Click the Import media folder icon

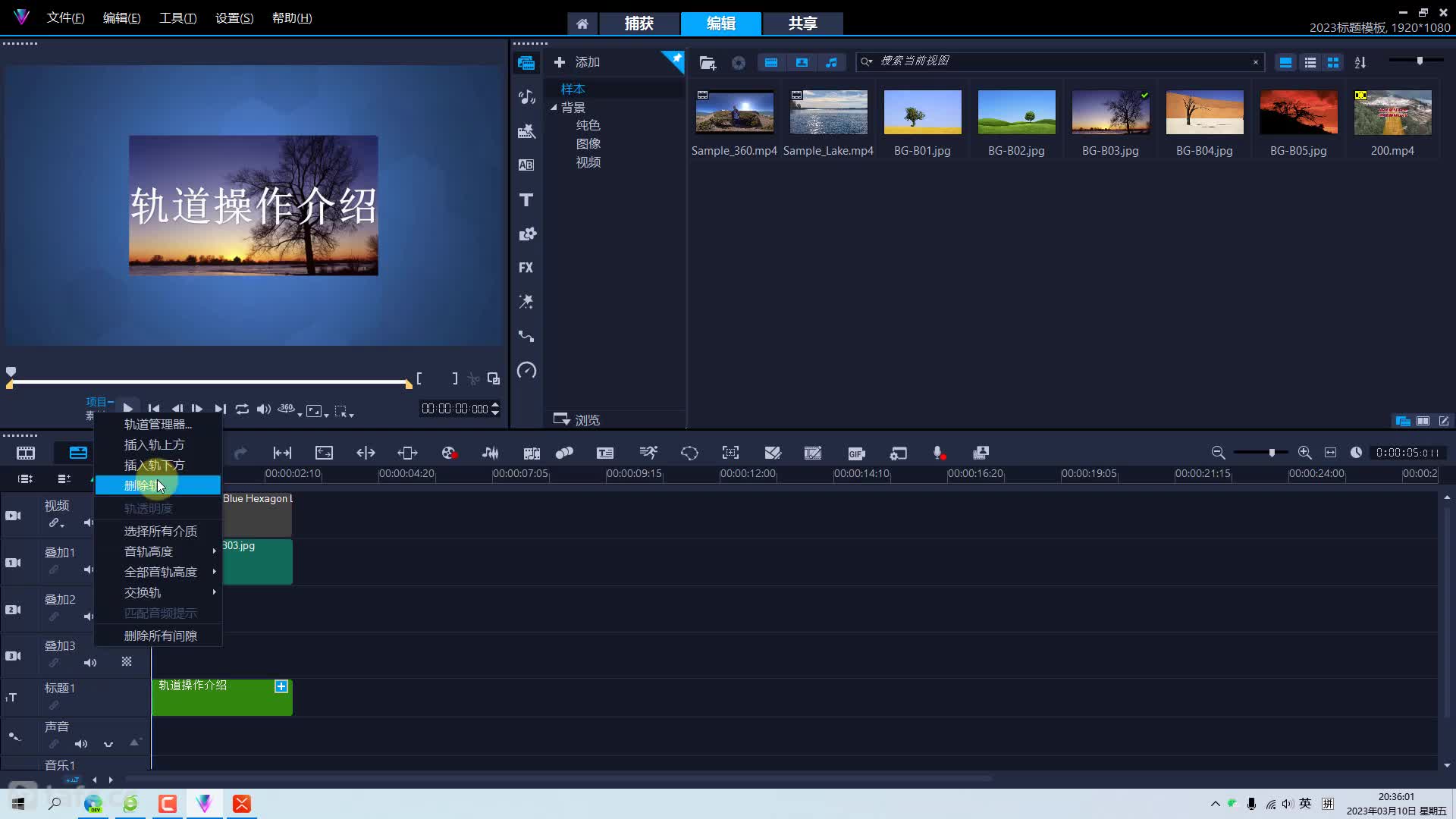click(707, 62)
